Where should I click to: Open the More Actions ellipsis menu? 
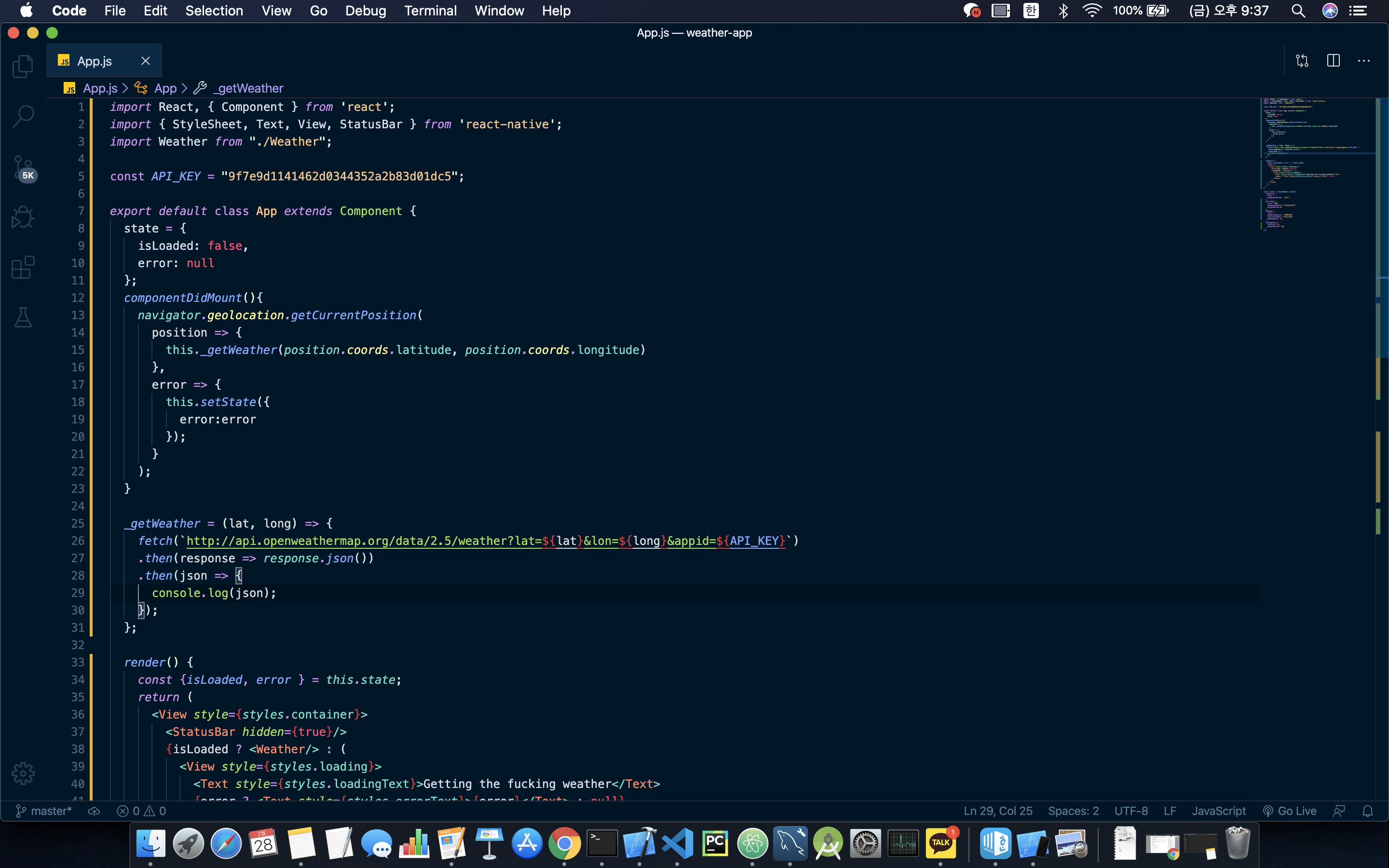click(1364, 61)
